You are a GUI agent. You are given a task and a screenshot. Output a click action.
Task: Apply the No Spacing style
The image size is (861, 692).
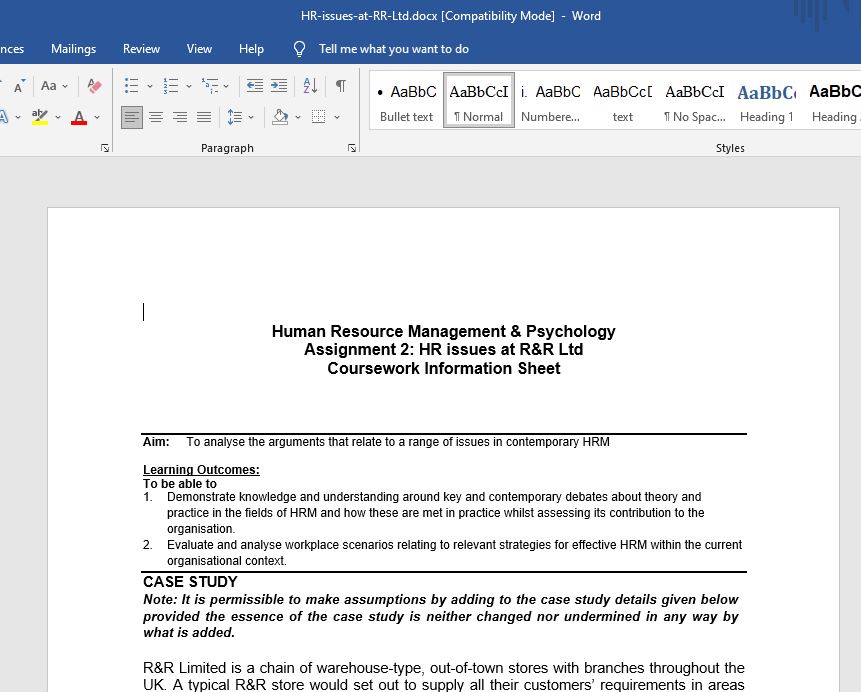(695, 101)
